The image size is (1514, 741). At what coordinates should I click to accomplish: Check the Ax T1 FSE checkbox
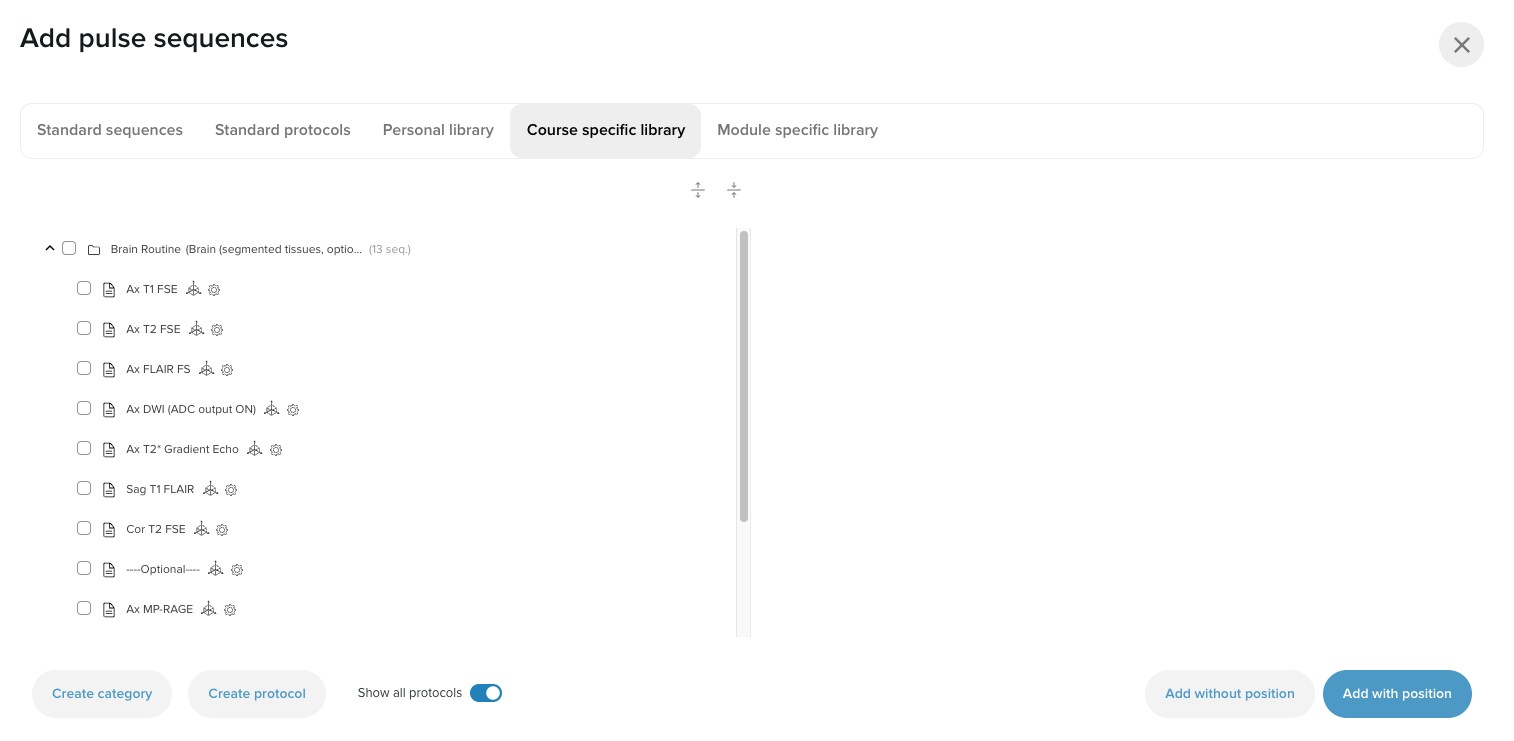(x=84, y=288)
